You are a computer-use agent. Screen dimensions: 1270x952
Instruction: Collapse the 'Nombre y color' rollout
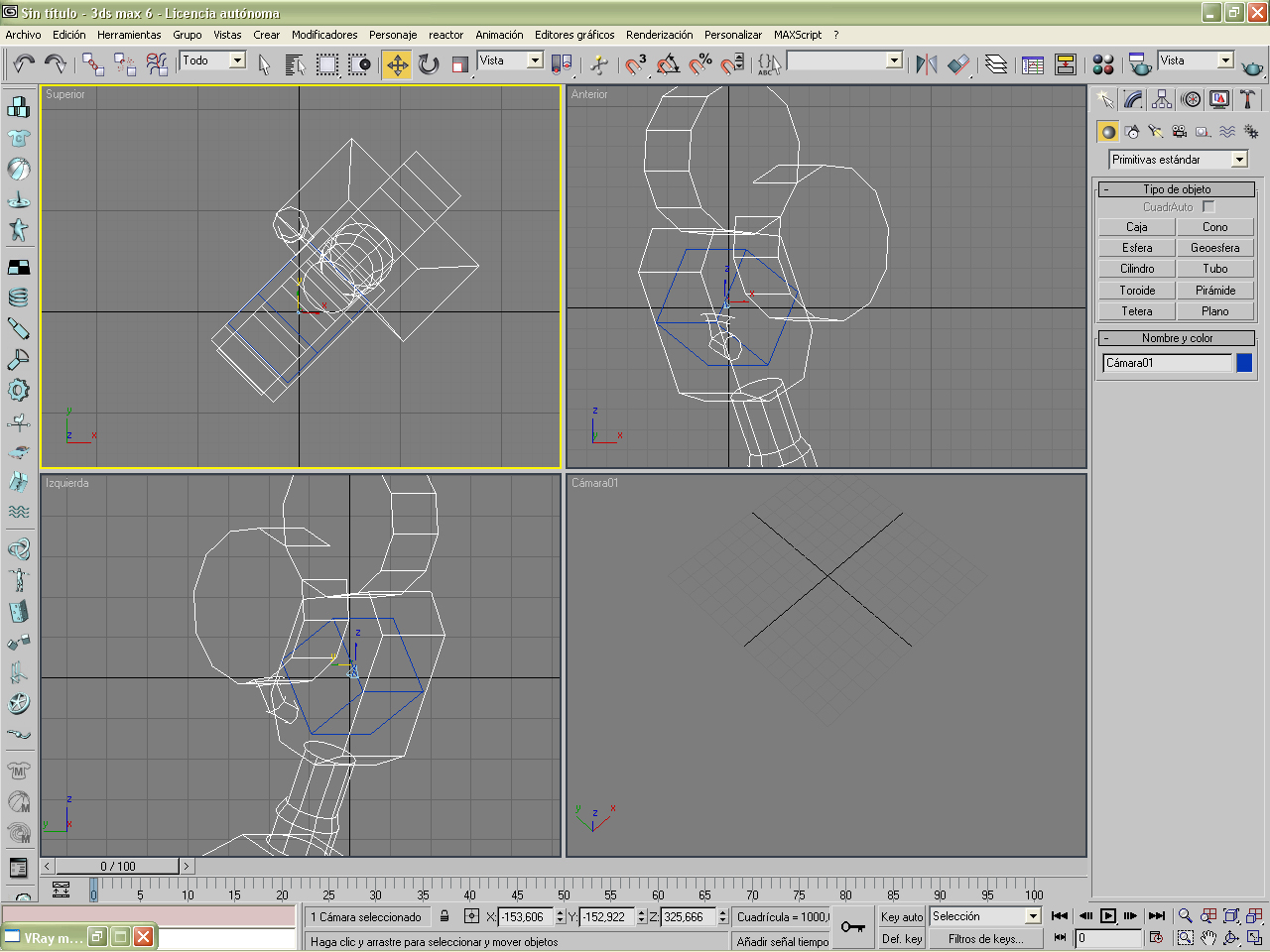pos(1177,338)
